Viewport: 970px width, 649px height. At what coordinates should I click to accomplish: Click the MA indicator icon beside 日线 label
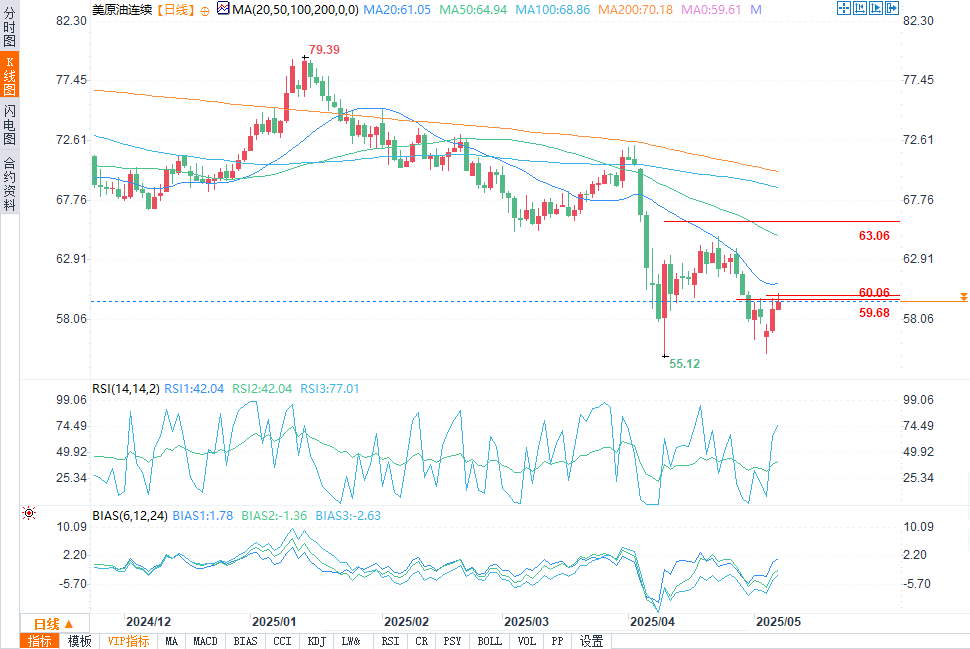[223, 9]
